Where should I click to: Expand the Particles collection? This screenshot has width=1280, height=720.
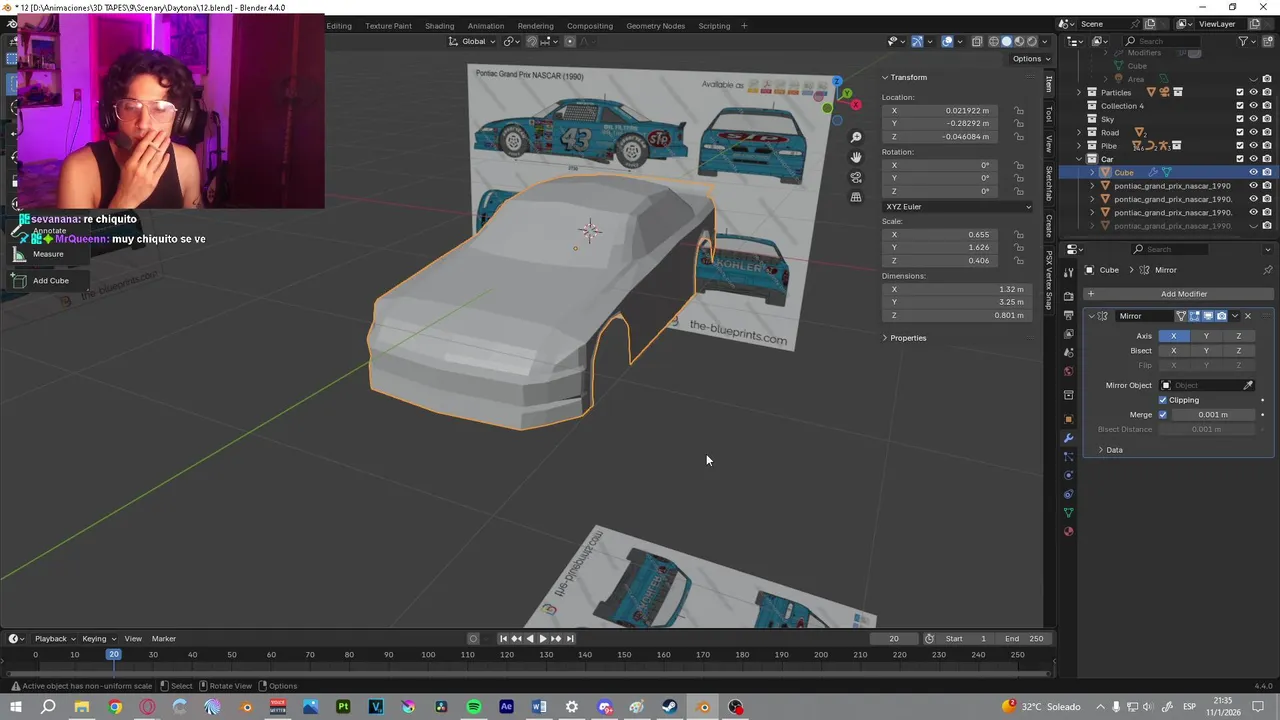tap(1079, 92)
